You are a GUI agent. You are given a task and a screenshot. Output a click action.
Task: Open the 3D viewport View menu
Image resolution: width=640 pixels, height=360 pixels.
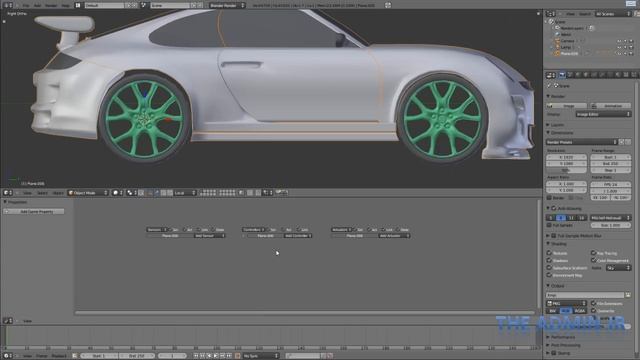27,193
